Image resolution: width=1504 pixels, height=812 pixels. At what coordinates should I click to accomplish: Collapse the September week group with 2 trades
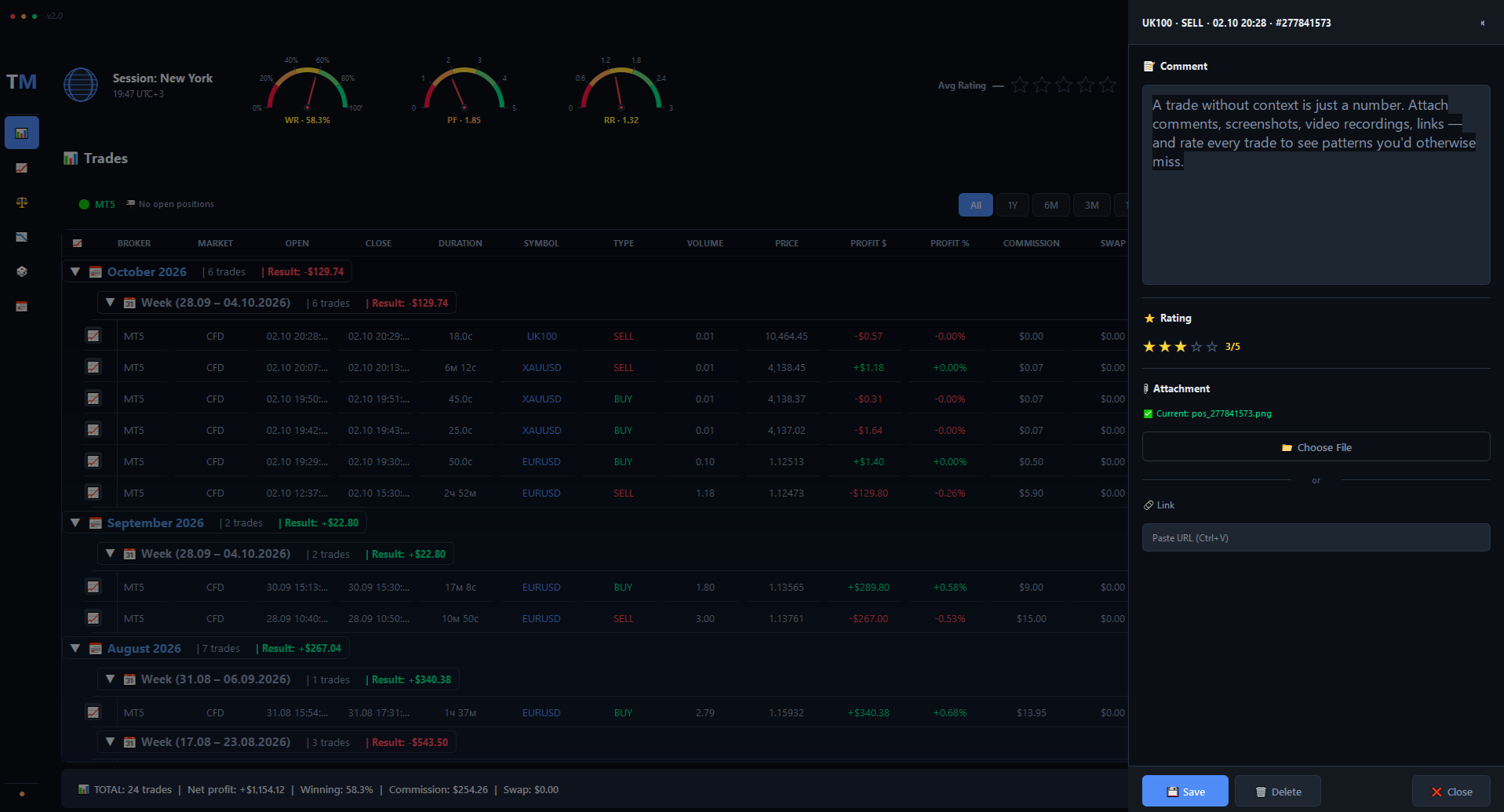click(x=110, y=554)
